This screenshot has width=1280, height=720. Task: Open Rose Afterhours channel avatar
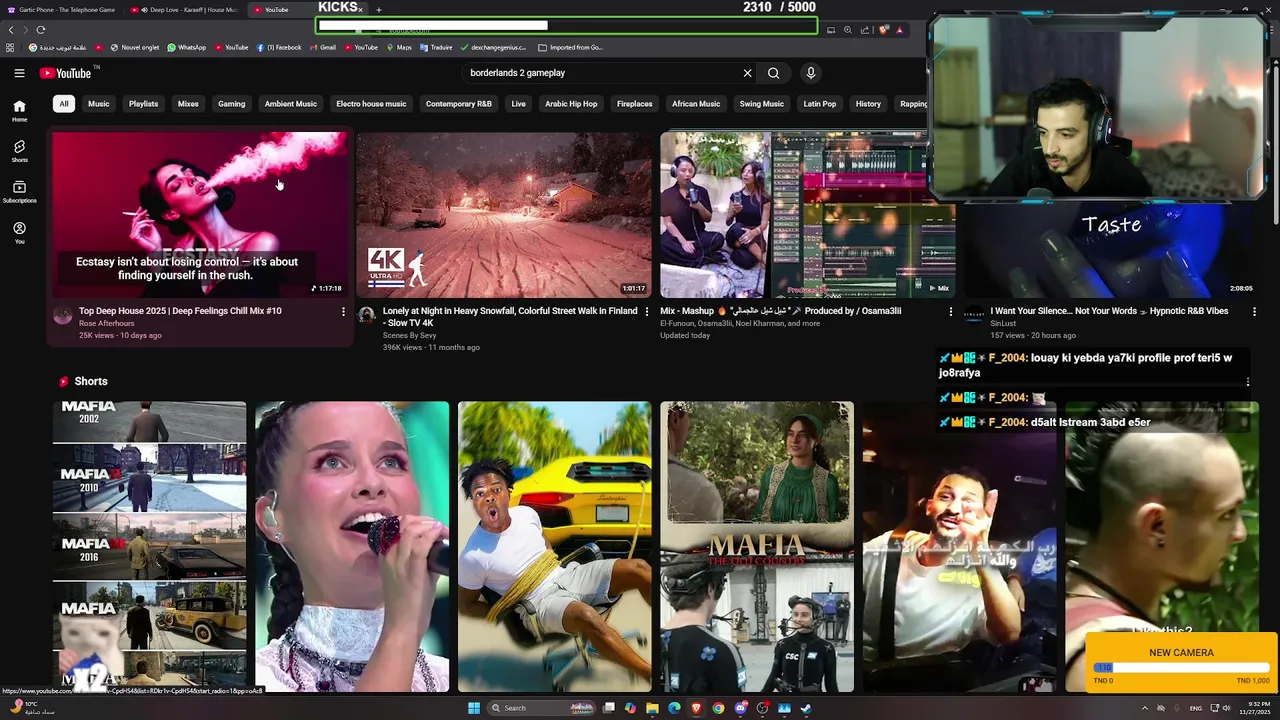click(63, 315)
